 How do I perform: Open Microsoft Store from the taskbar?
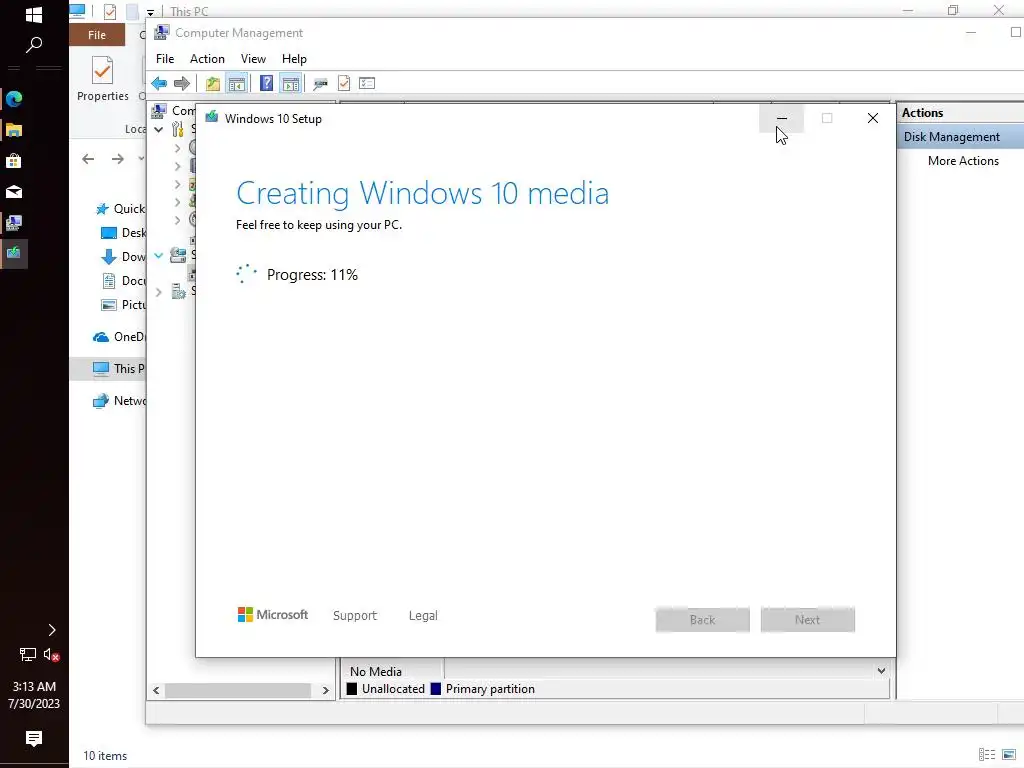coord(14,161)
